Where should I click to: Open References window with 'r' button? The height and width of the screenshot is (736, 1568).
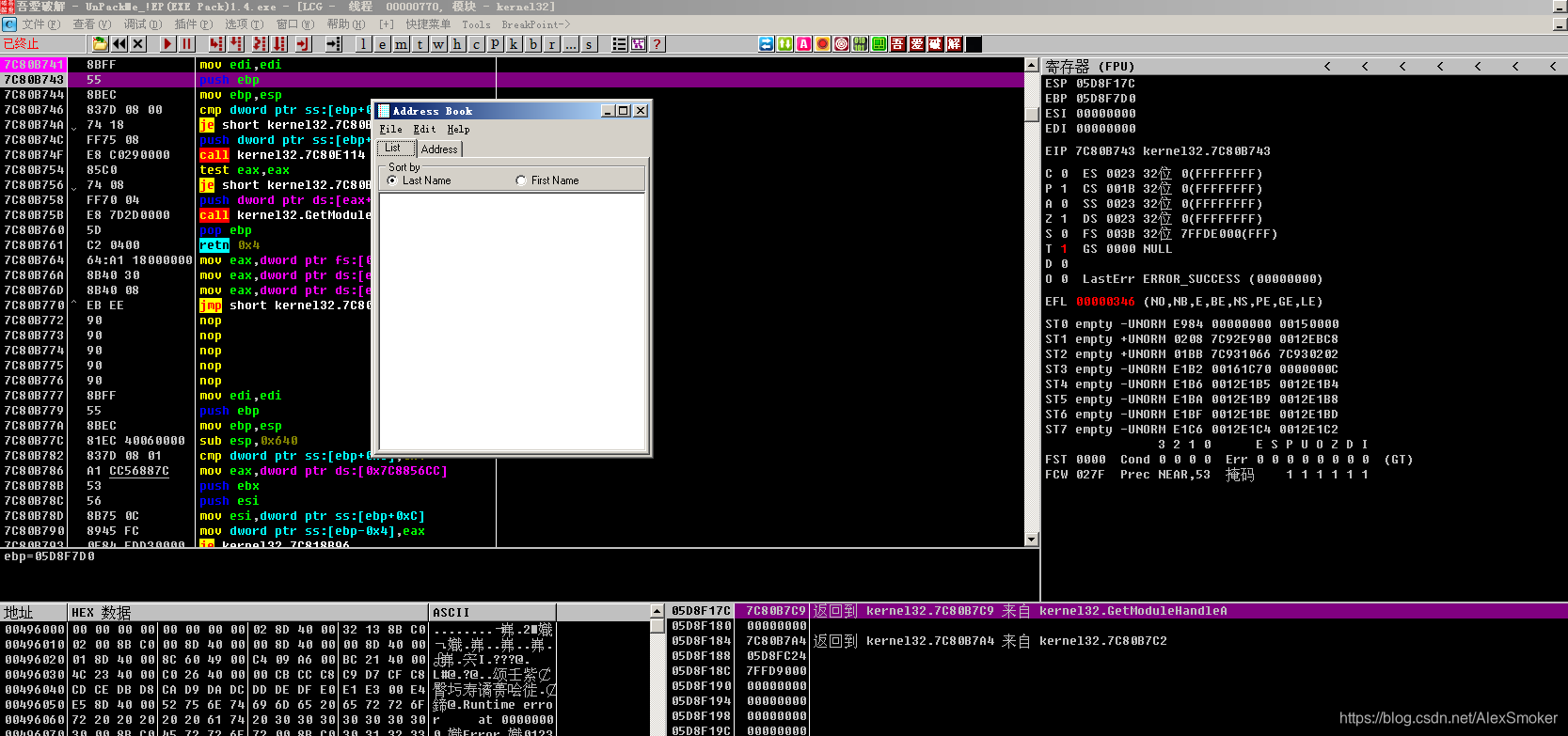click(x=552, y=44)
